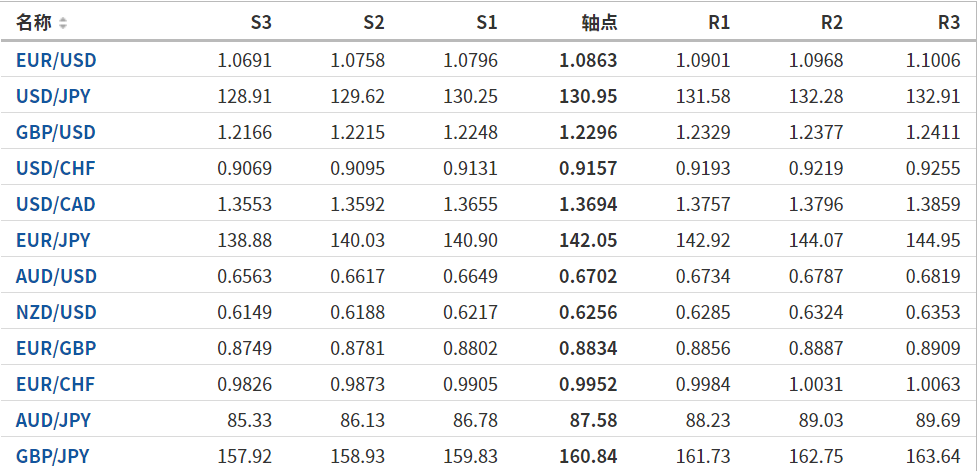Click the EUR/CHF pair link

56,384
